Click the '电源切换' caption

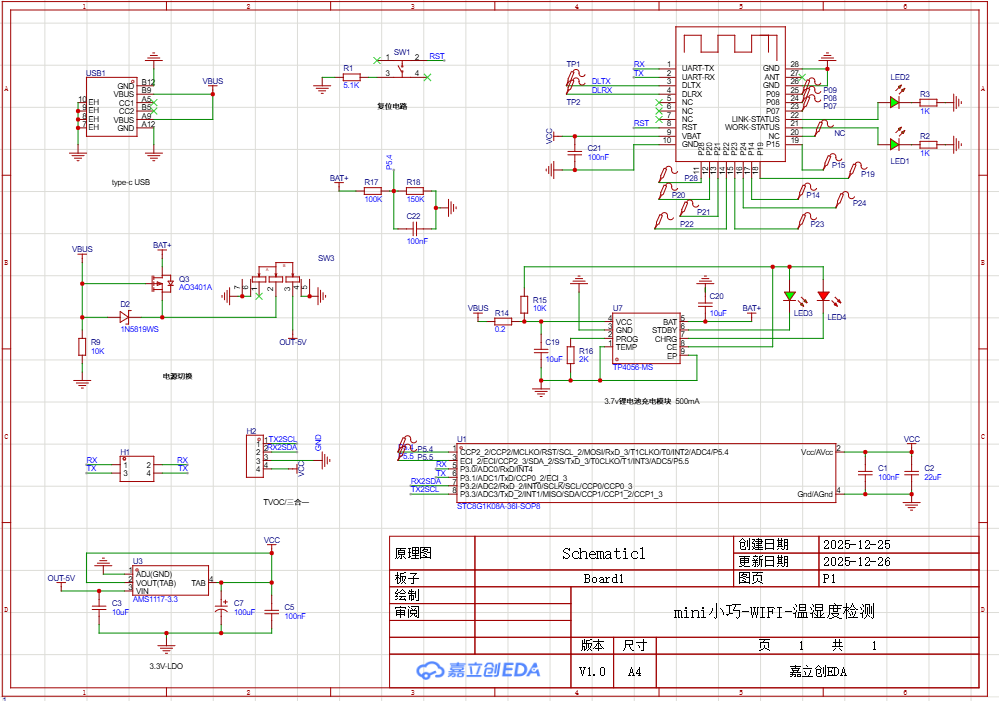(x=177, y=376)
